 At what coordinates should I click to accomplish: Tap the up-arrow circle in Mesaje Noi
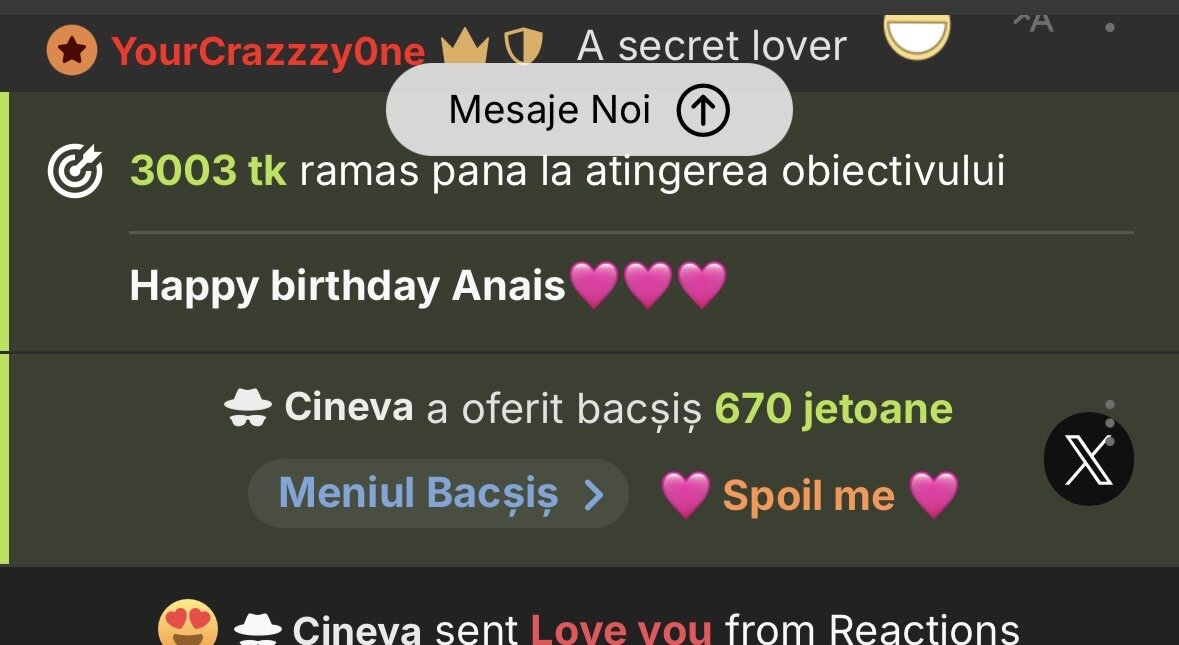(703, 110)
